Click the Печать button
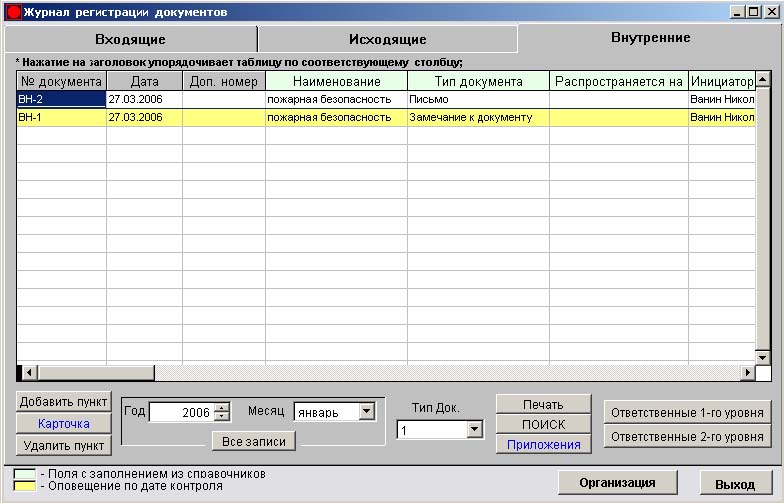Screen dimensions: 784x503 tap(544, 404)
